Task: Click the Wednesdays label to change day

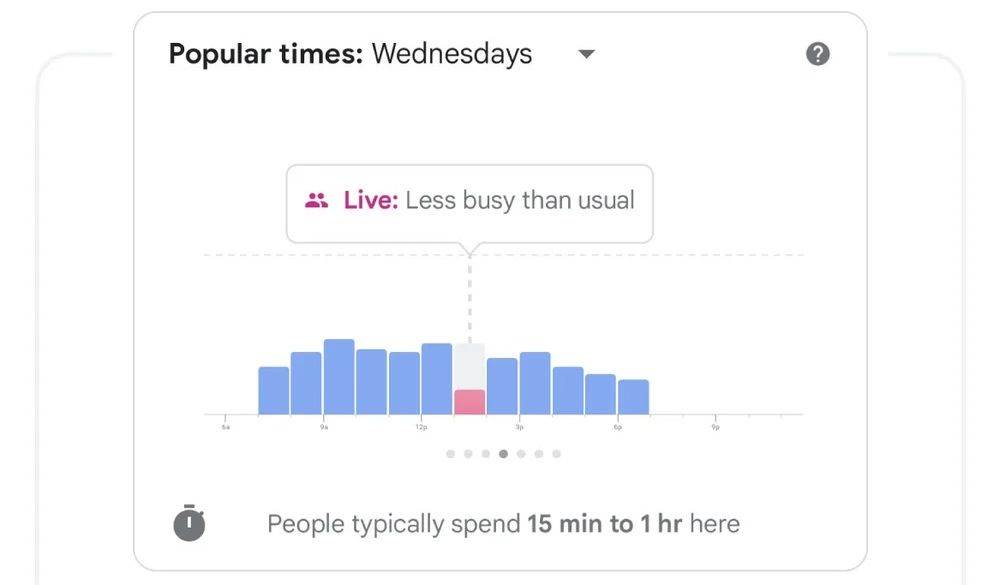Action: coord(451,53)
